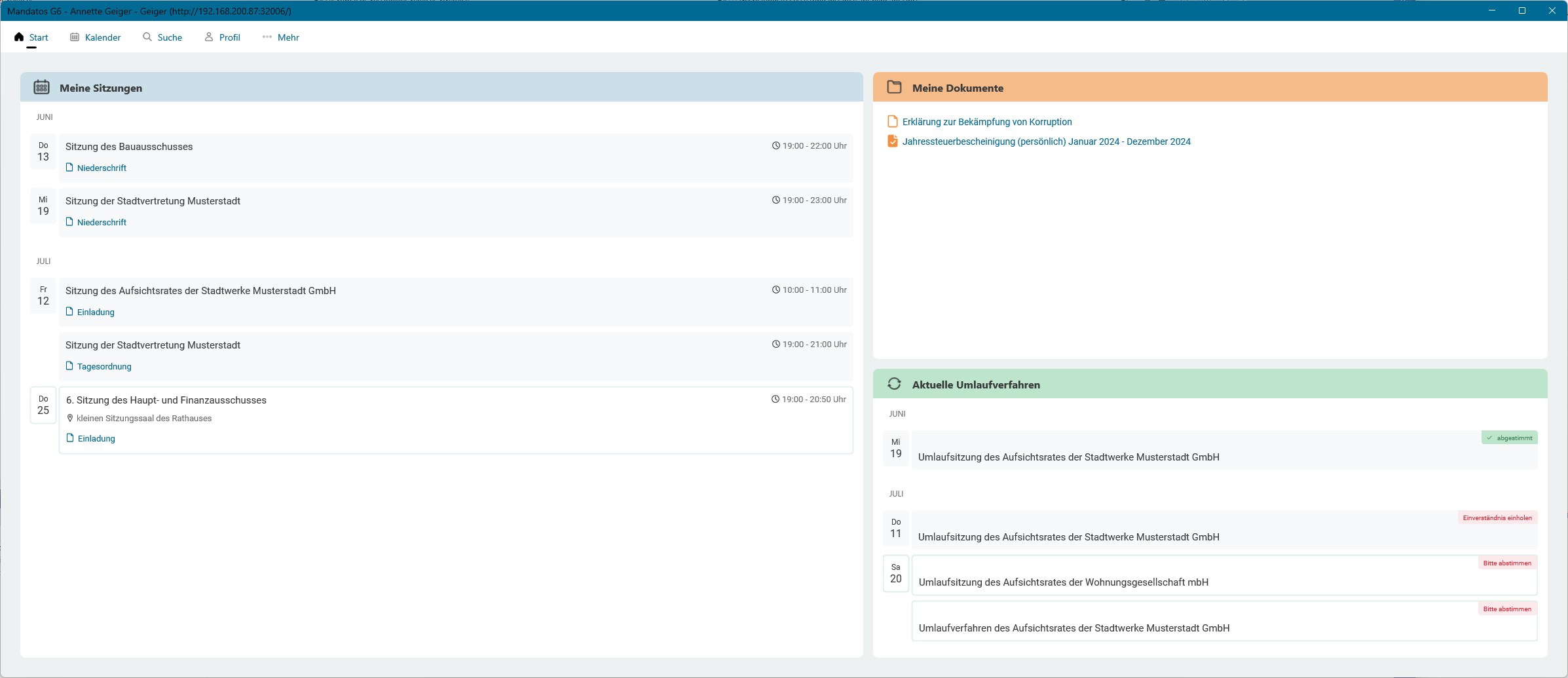This screenshot has width=1568, height=678.
Task: Click Bitte abstimmen badge for Wohnungsgesellschaft mbH
Action: (1507, 563)
